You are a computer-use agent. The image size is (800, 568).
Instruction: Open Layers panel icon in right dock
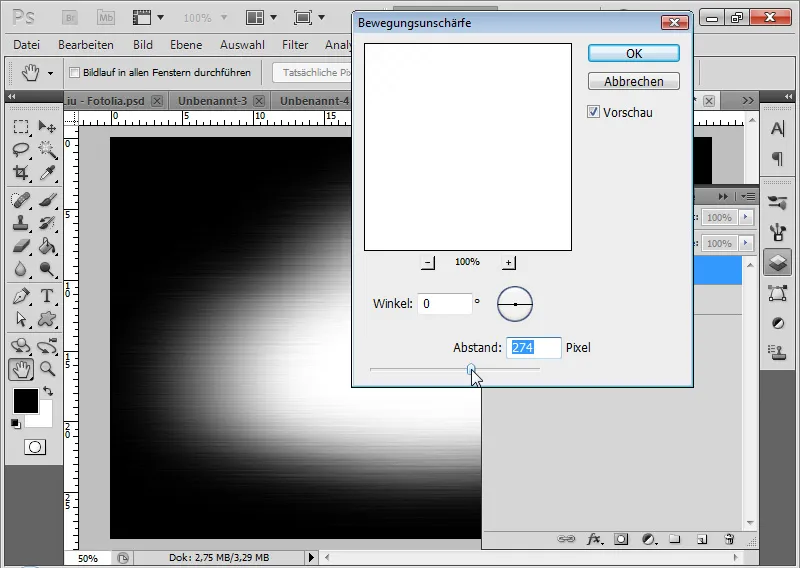(777, 263)
